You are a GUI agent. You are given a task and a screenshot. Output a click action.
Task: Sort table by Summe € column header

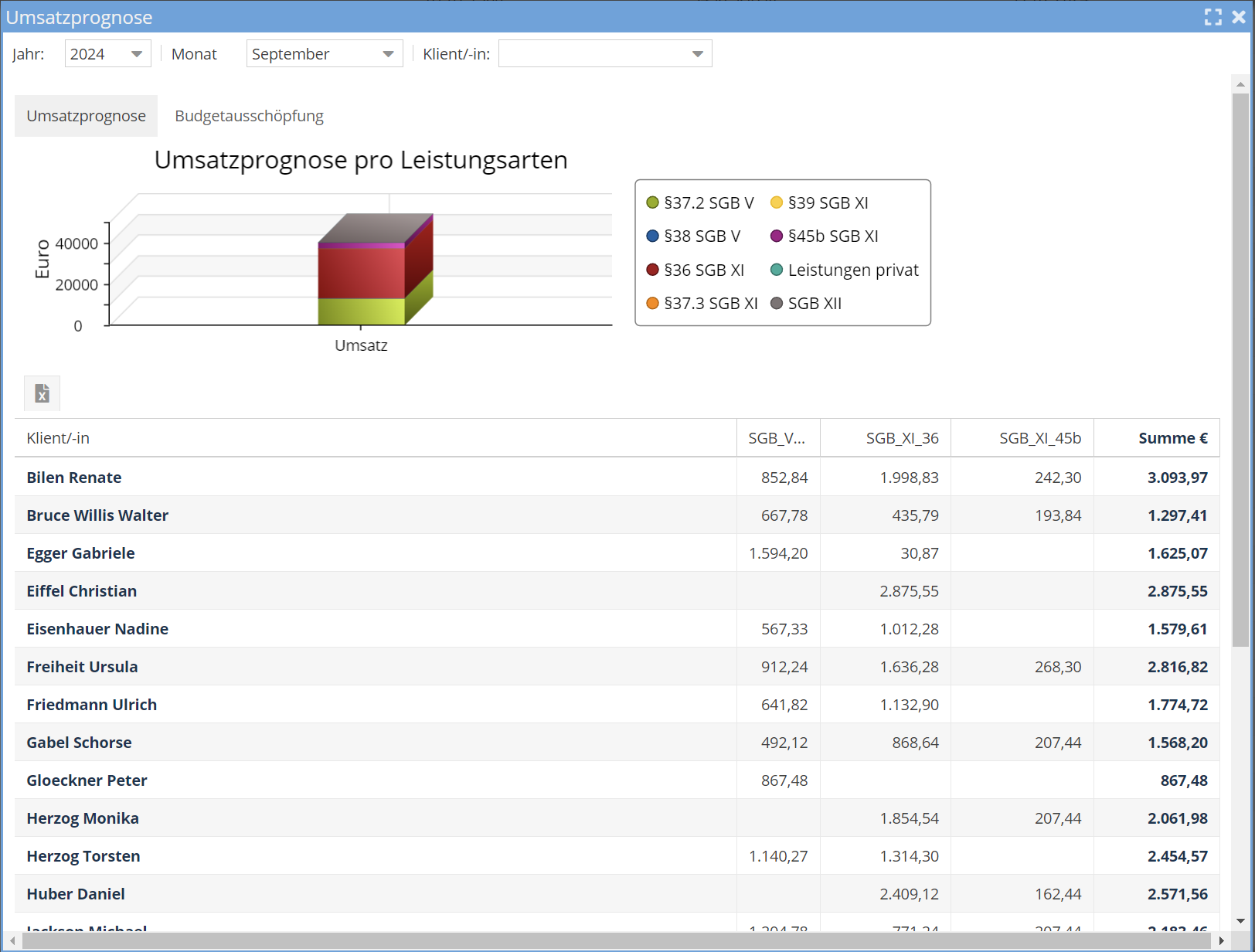coord(1172,438)
